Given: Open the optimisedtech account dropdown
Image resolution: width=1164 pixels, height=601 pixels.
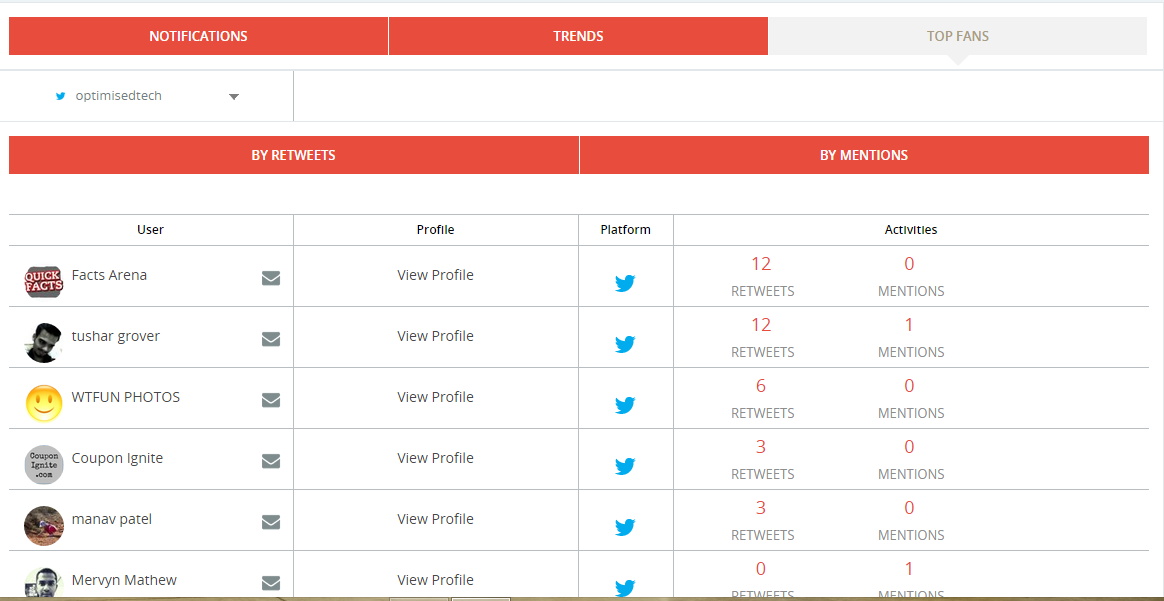Looking at the screenshot, I should (x=147, y=96).
